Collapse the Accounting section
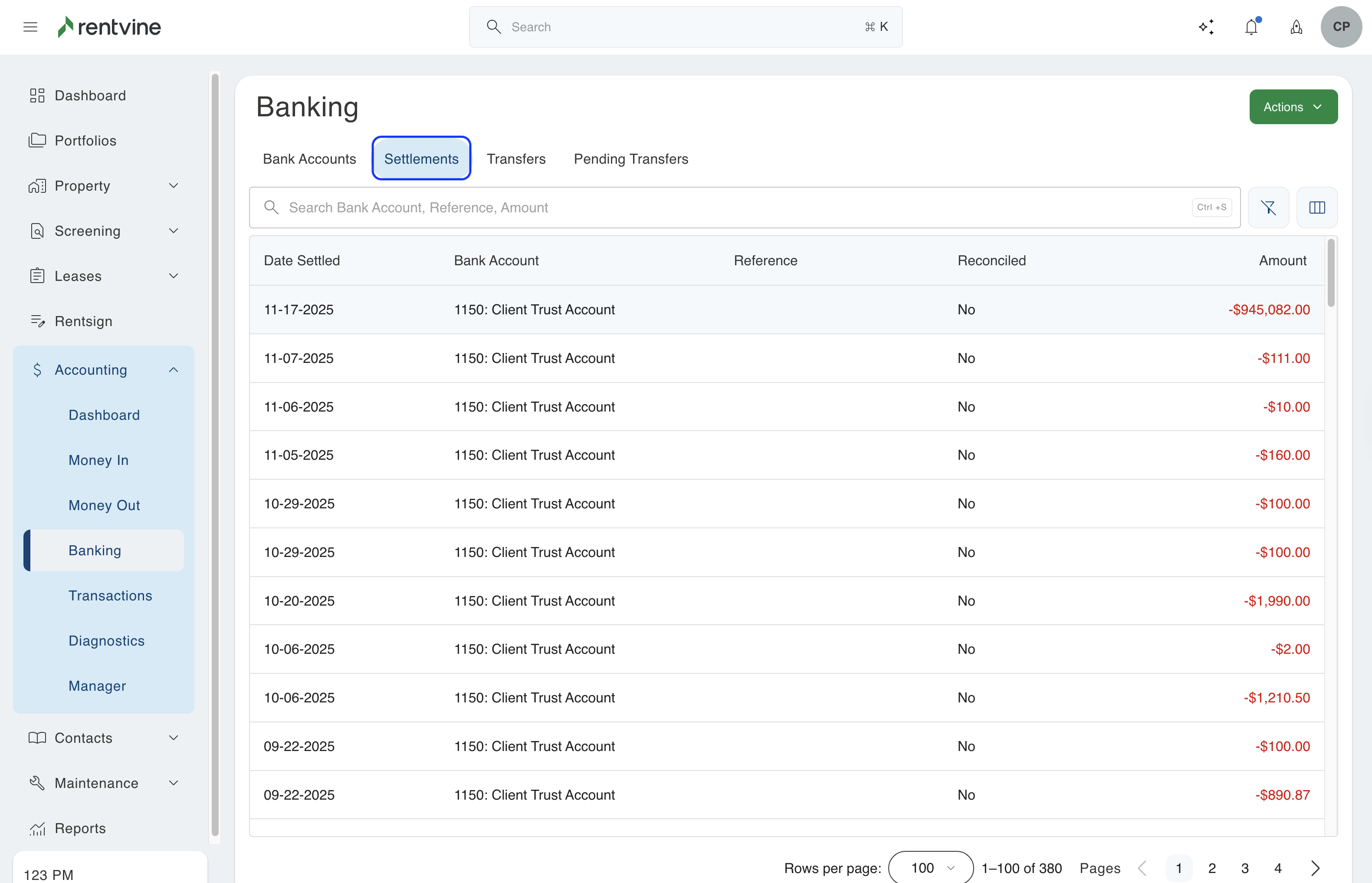 (x=173, y=370)
